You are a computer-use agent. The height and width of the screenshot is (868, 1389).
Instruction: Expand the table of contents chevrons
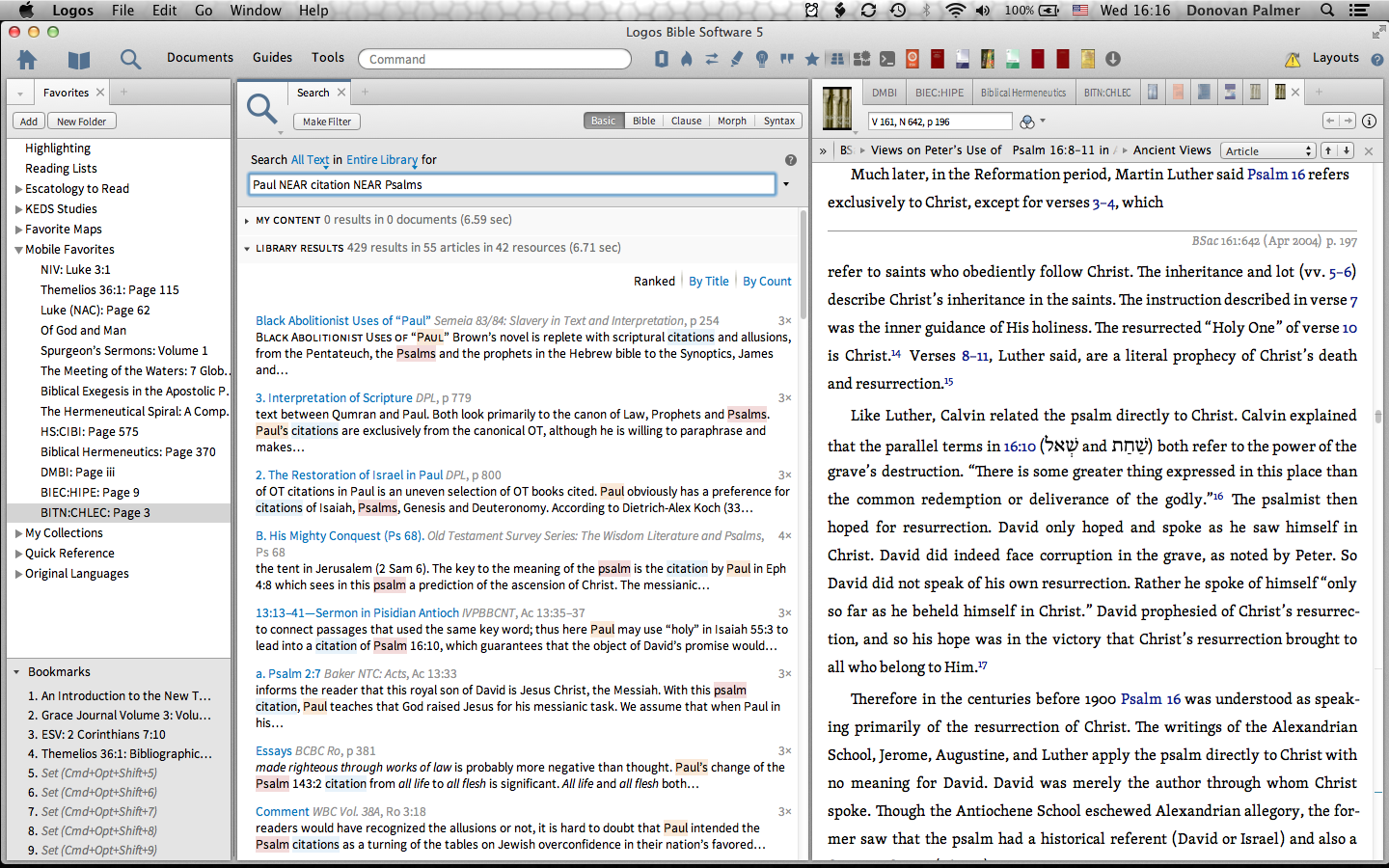pyautogui.click(x=823, y=150)
